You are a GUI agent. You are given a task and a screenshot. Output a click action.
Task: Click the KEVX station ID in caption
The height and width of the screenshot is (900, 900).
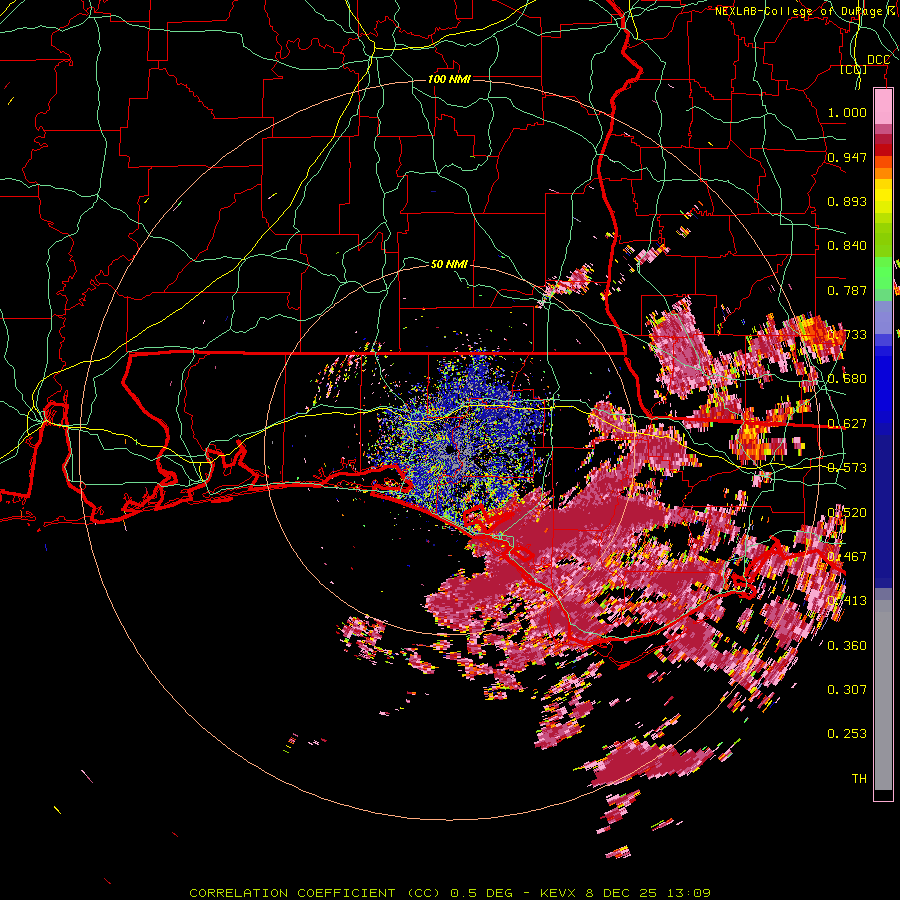click(x=557, y=893)
